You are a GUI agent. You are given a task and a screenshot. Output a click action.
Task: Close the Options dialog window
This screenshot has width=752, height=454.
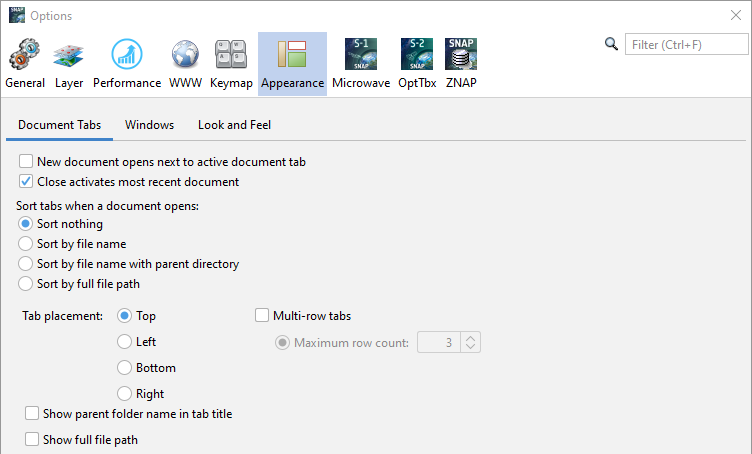click(736, 15)
